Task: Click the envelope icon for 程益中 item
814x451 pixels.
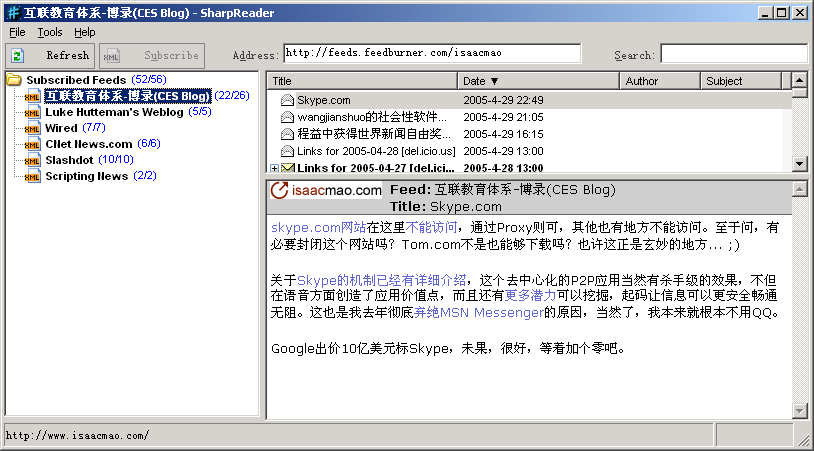Action: [x=287, y=134]
